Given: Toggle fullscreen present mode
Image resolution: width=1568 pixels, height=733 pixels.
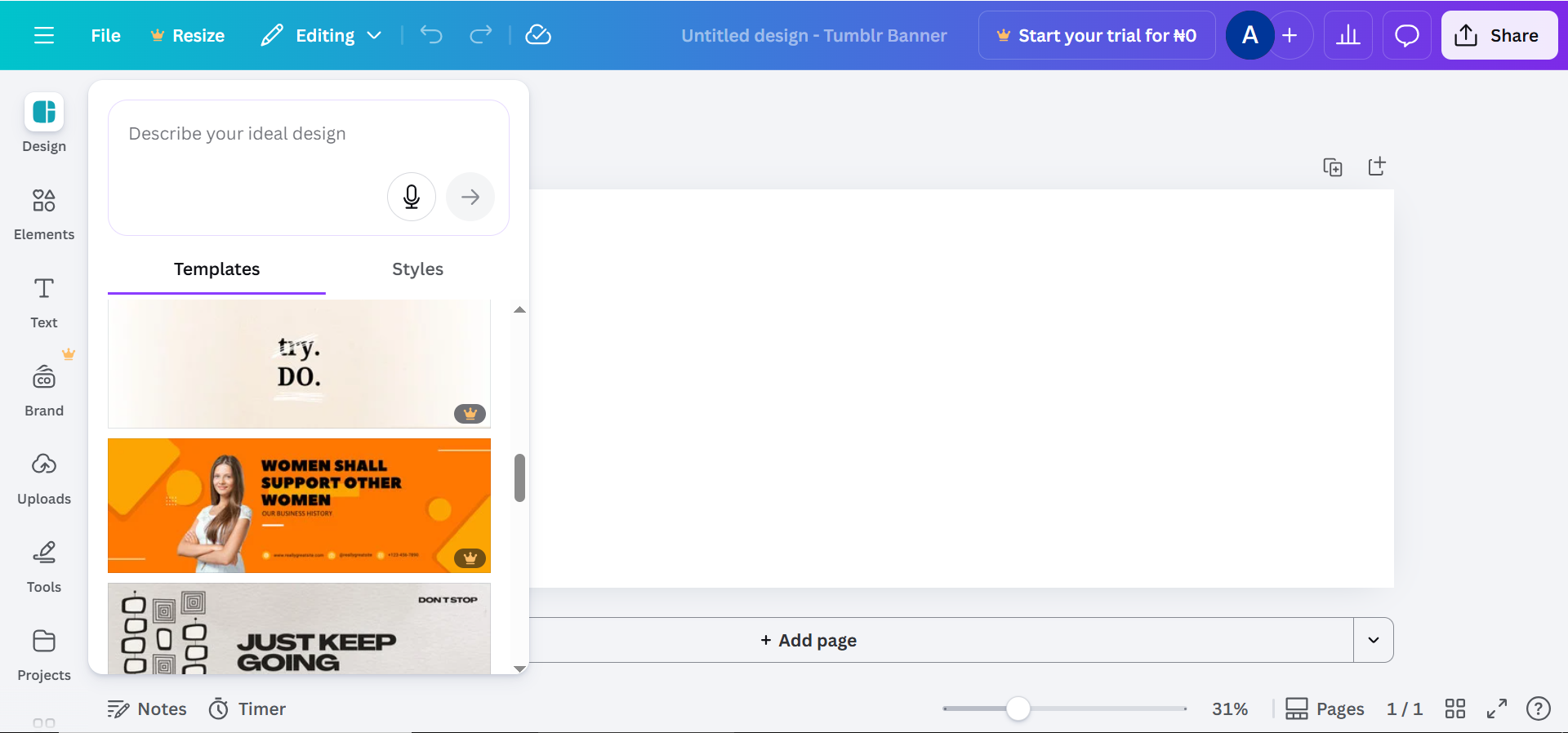Looking at the screenshot, I should (1496, 709).
